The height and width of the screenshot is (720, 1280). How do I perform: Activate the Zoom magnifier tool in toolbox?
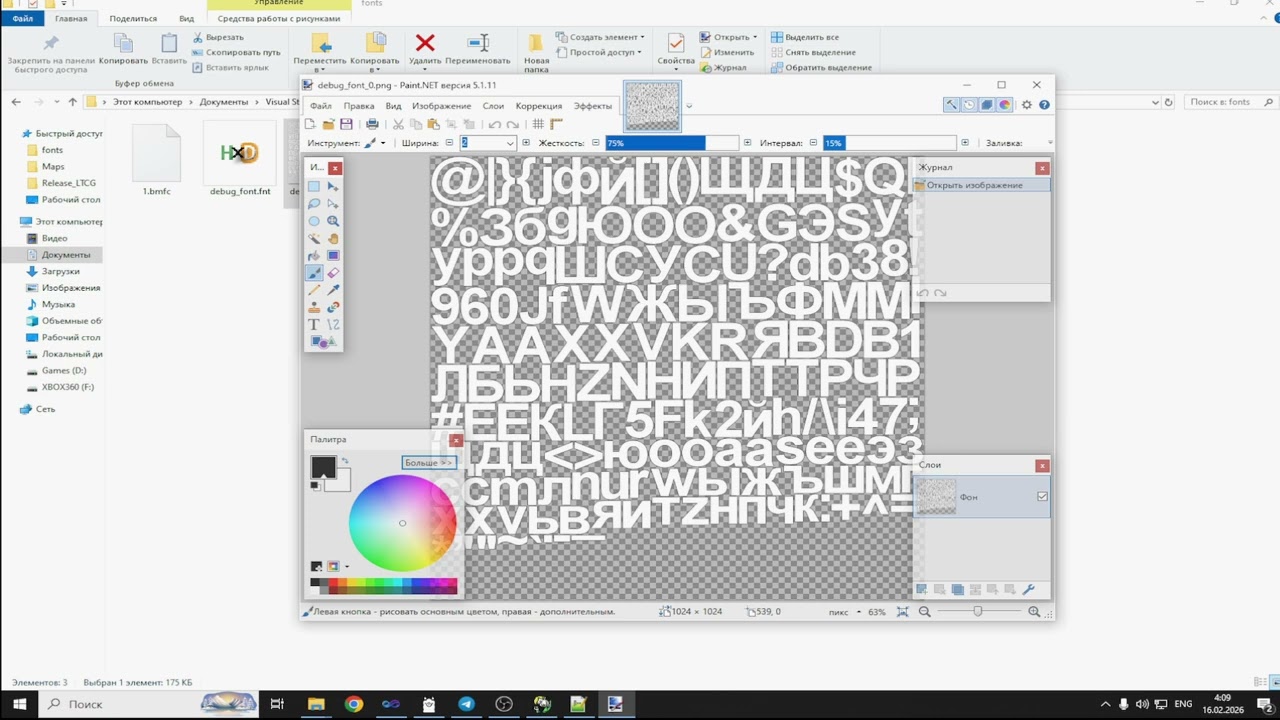(333, 221)
